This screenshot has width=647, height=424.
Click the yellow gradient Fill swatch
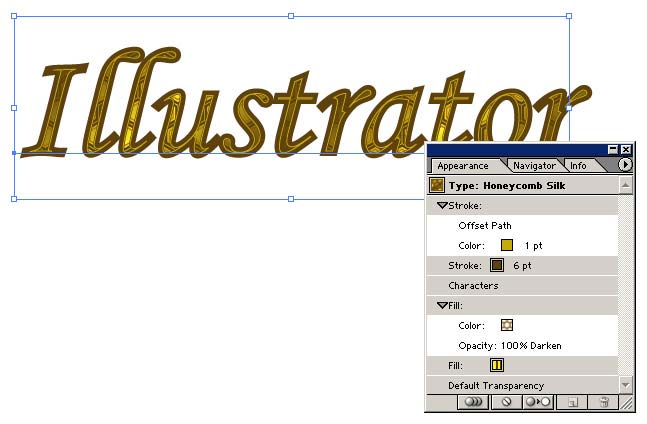[x=497, y=365]
